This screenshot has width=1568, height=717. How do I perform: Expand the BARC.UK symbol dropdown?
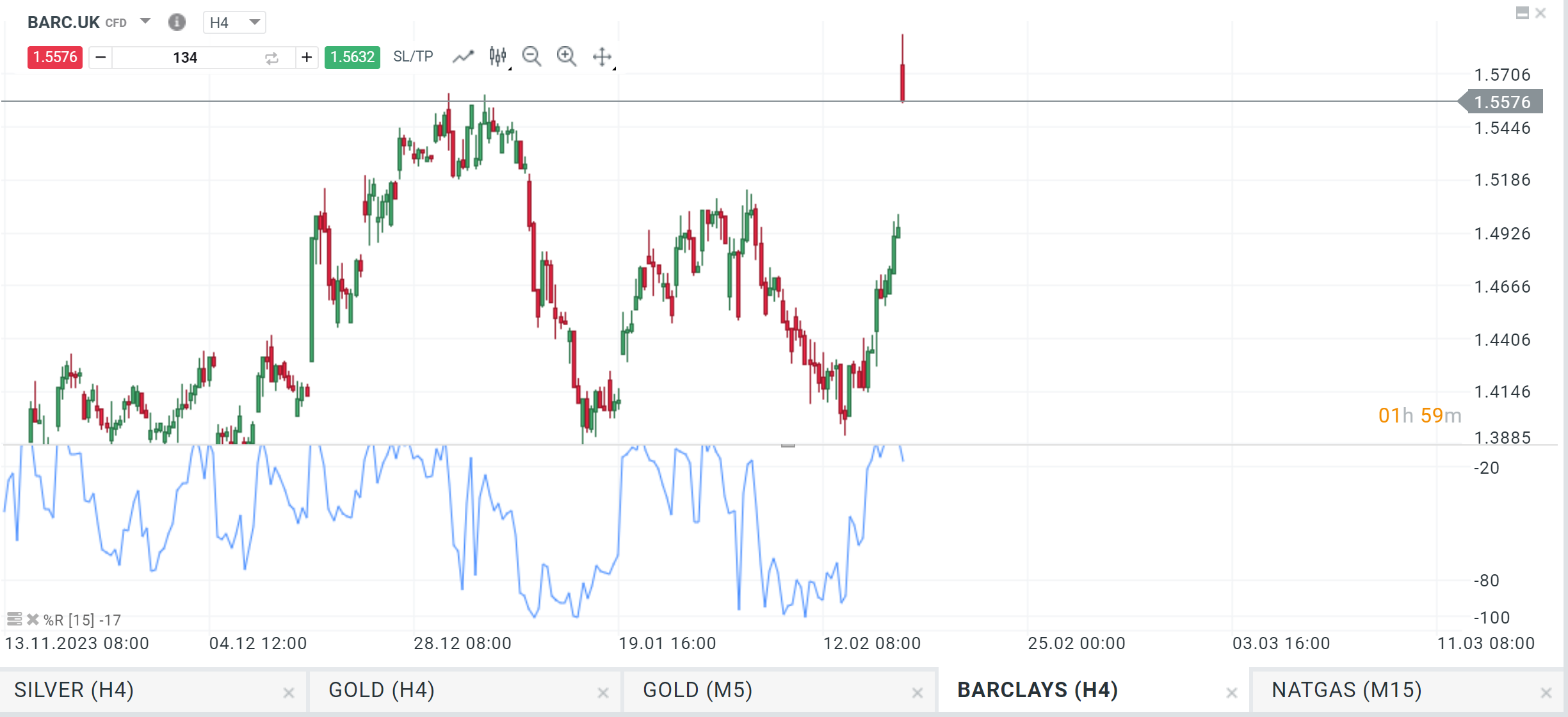(145, 22)
